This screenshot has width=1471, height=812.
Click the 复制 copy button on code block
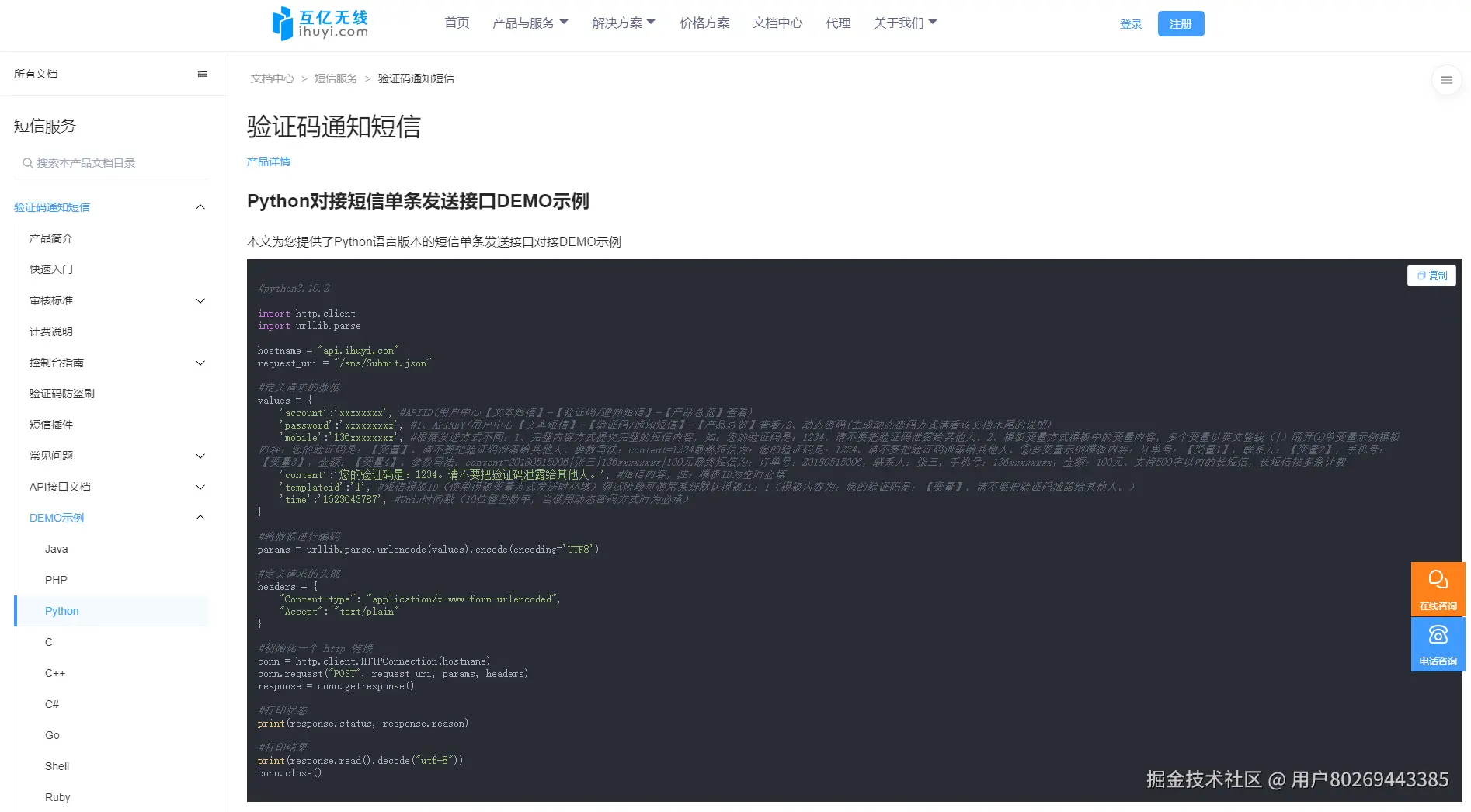click(1431, 276)
